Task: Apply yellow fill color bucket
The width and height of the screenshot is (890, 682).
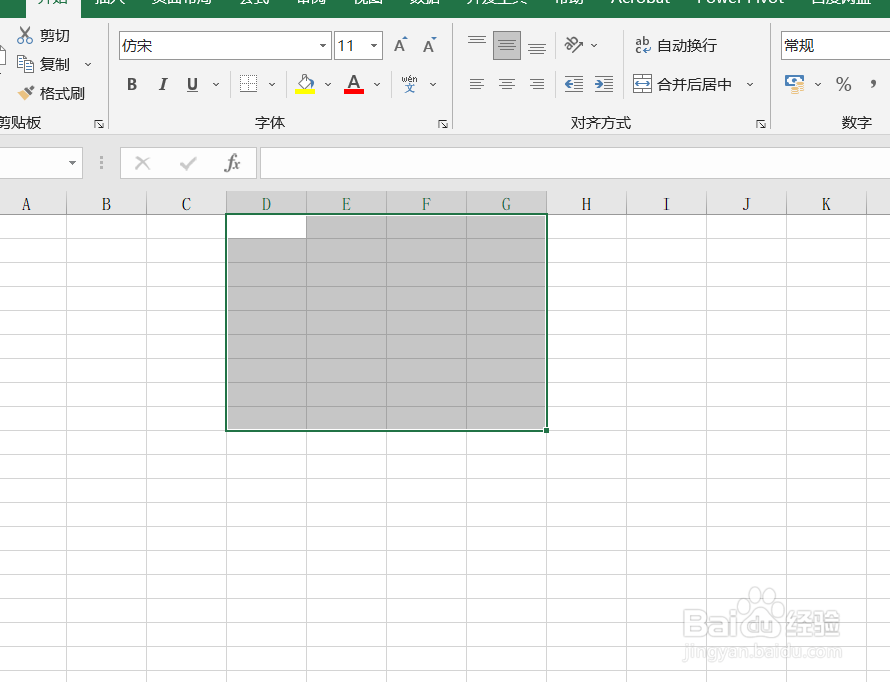Action: (x=305, y=84)
